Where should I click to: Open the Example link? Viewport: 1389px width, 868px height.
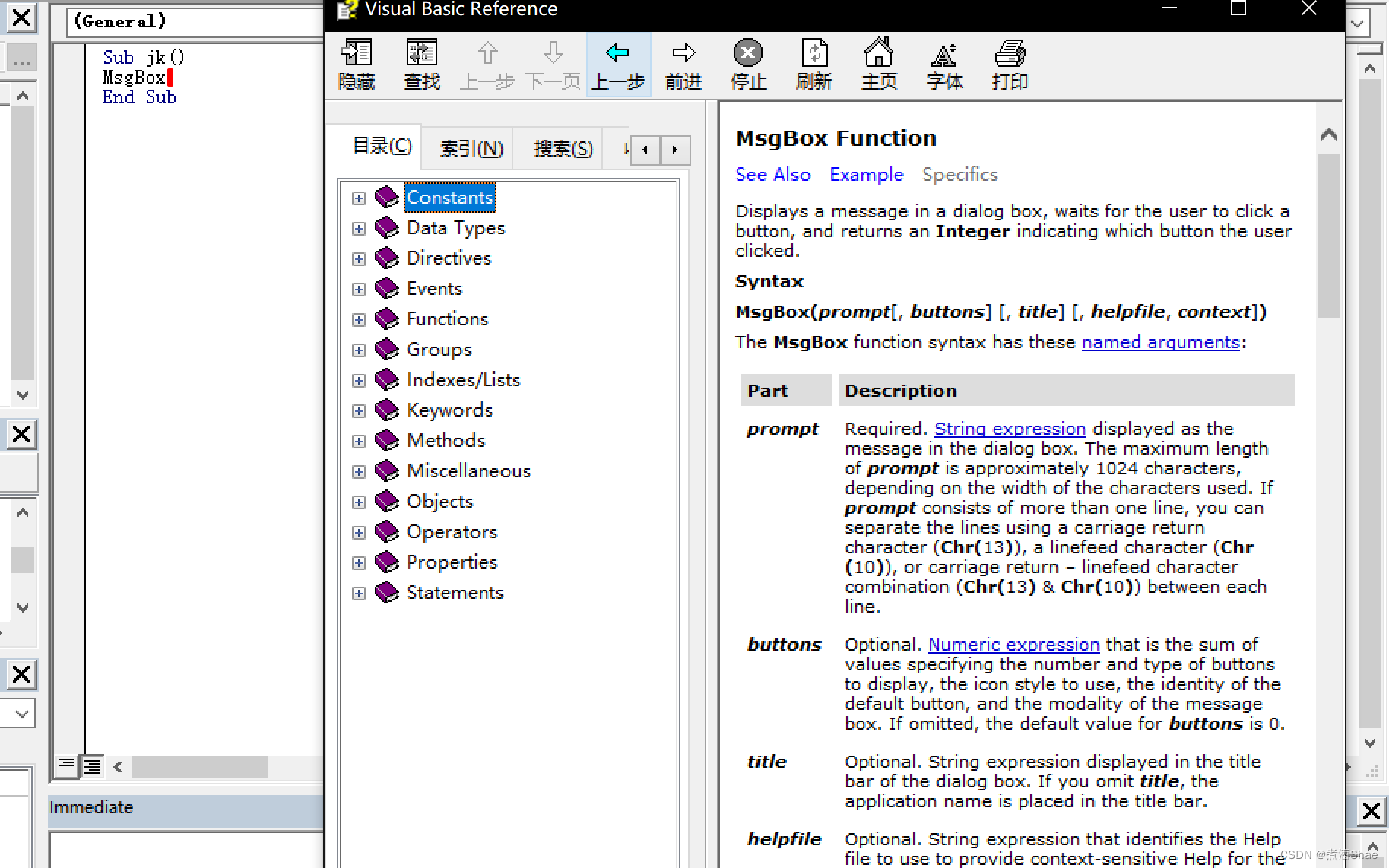866,175
